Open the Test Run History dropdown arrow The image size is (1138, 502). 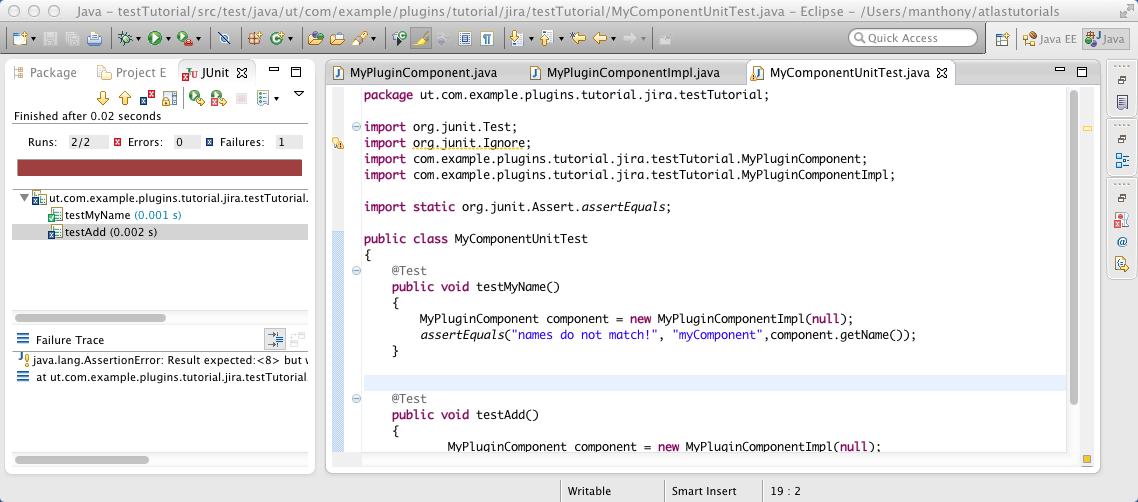[276, 98]
